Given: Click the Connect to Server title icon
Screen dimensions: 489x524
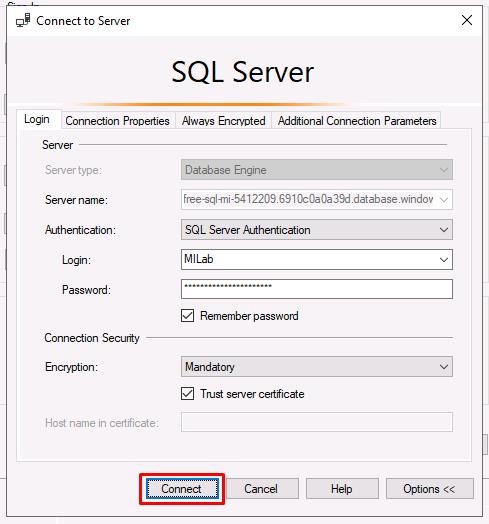Looking at the screenshot, I should (23, 20).
